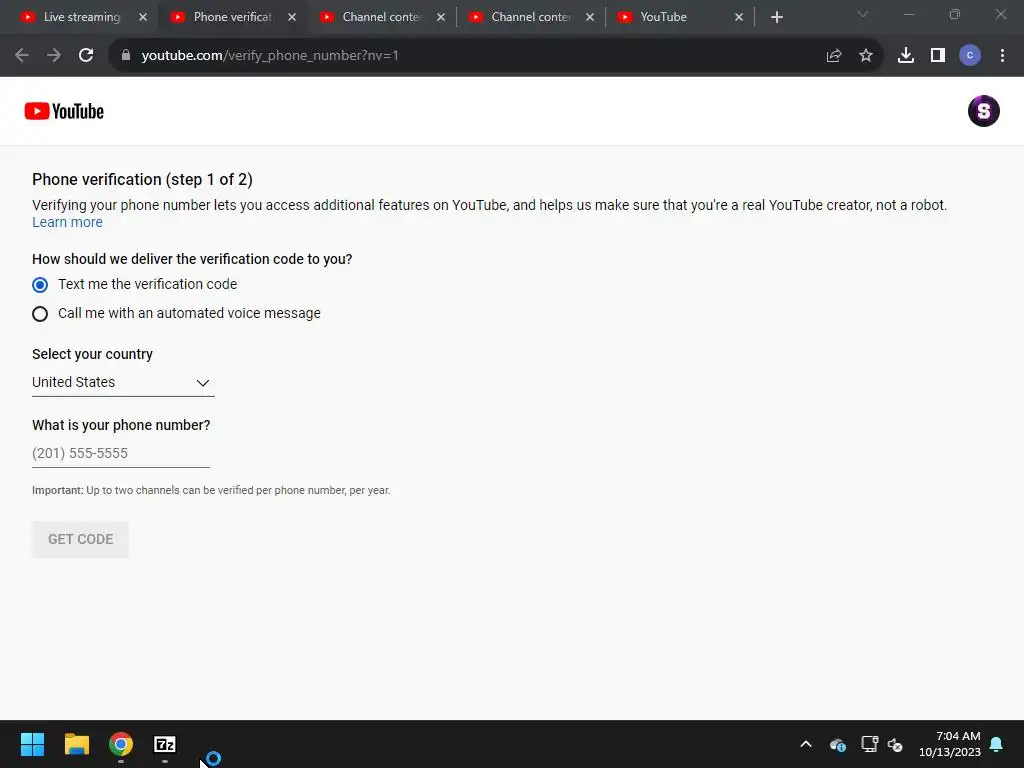
Task: View site information via the lock icon
Action: [126, 56]
